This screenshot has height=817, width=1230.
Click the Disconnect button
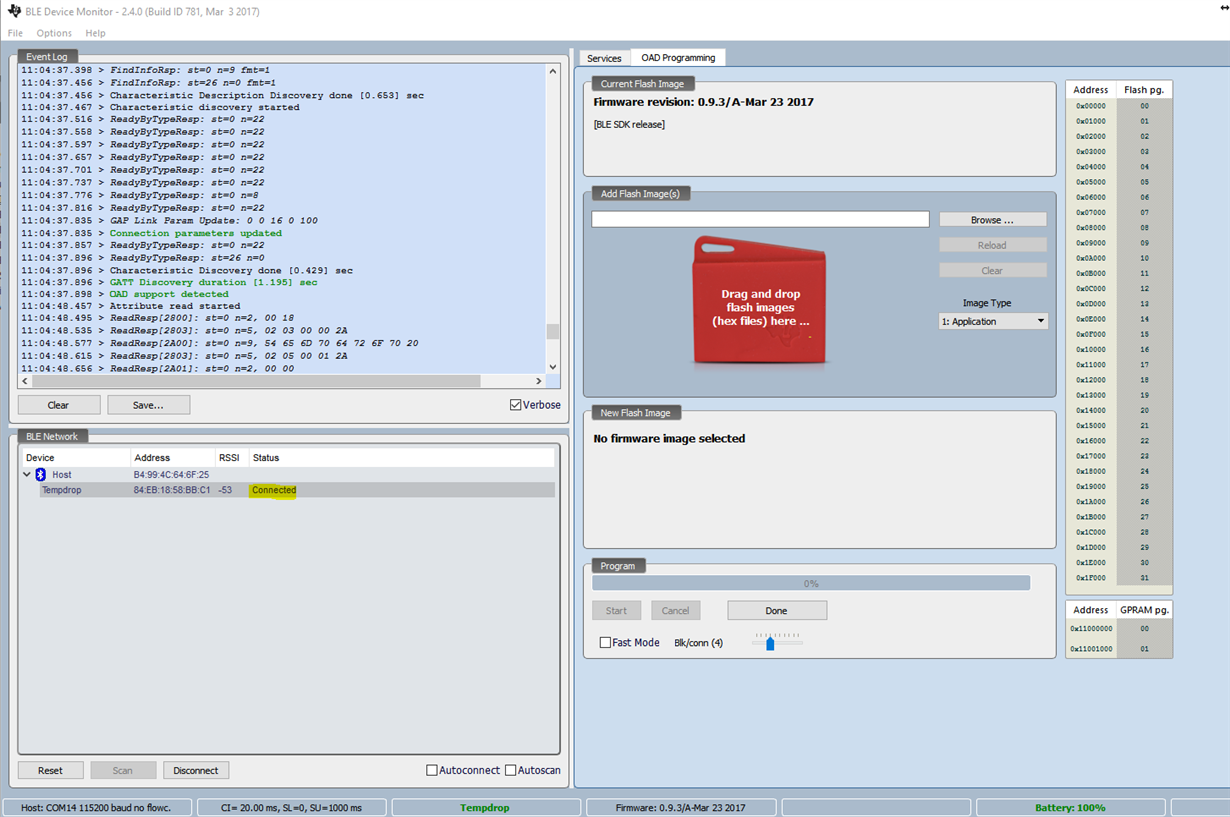[196, 770]
